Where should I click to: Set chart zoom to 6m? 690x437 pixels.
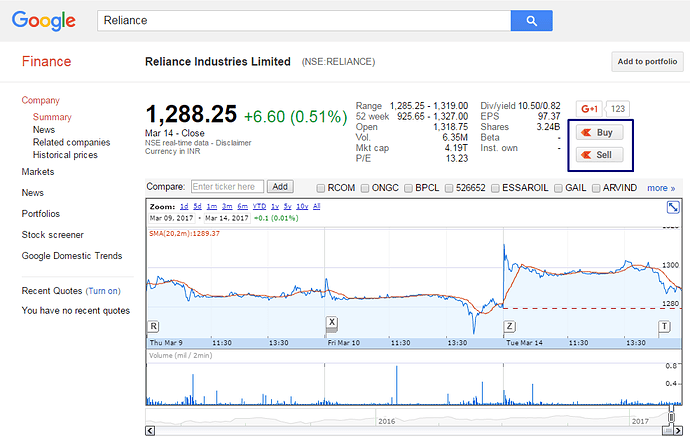click(242, 206)
